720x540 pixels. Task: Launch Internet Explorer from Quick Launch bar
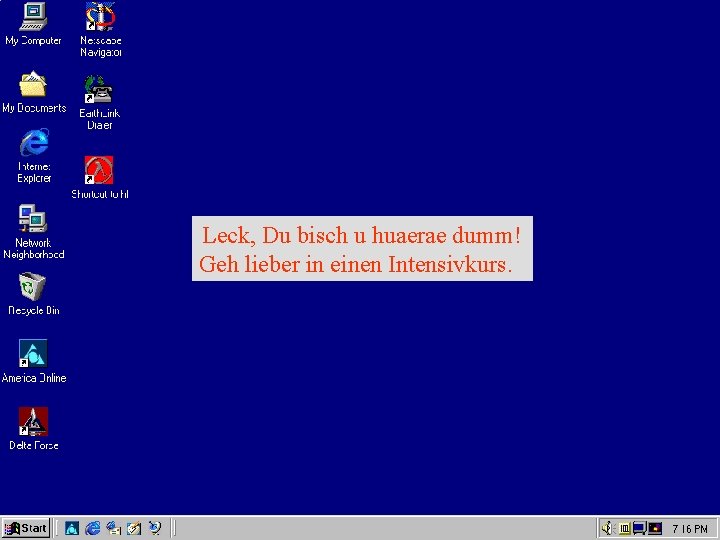point(93,528)
